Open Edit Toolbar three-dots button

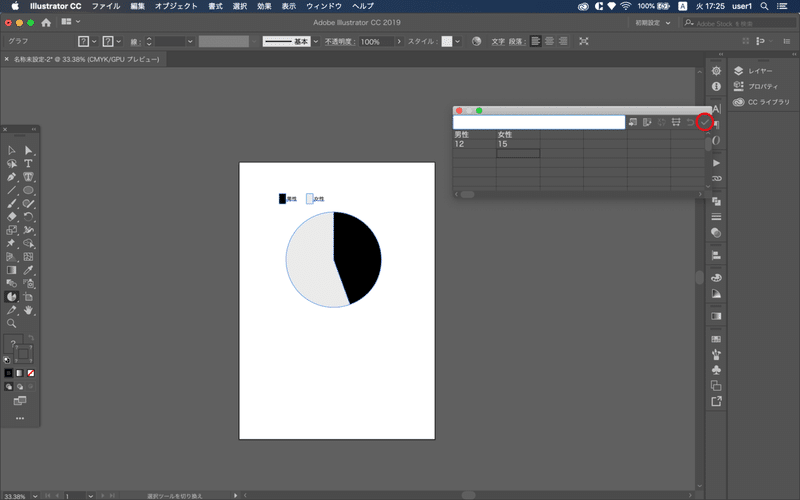(20, 418)
